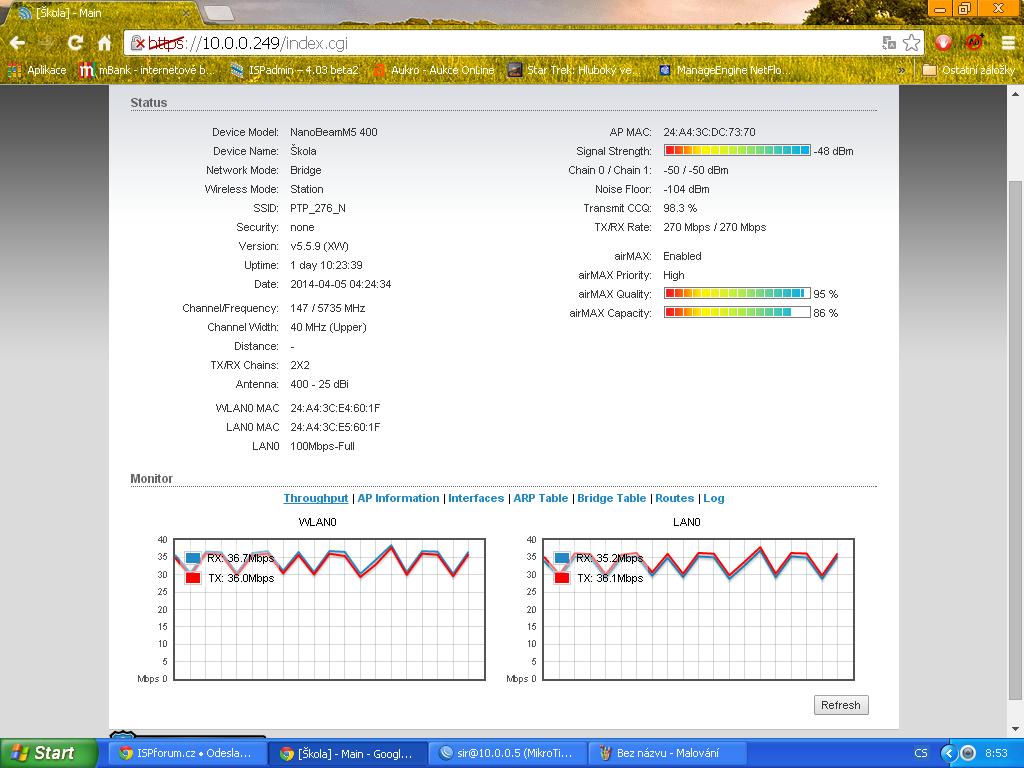Expand hidden tray icons arrow
Viewport: 1024px width, 768px height.
(950, 754)
